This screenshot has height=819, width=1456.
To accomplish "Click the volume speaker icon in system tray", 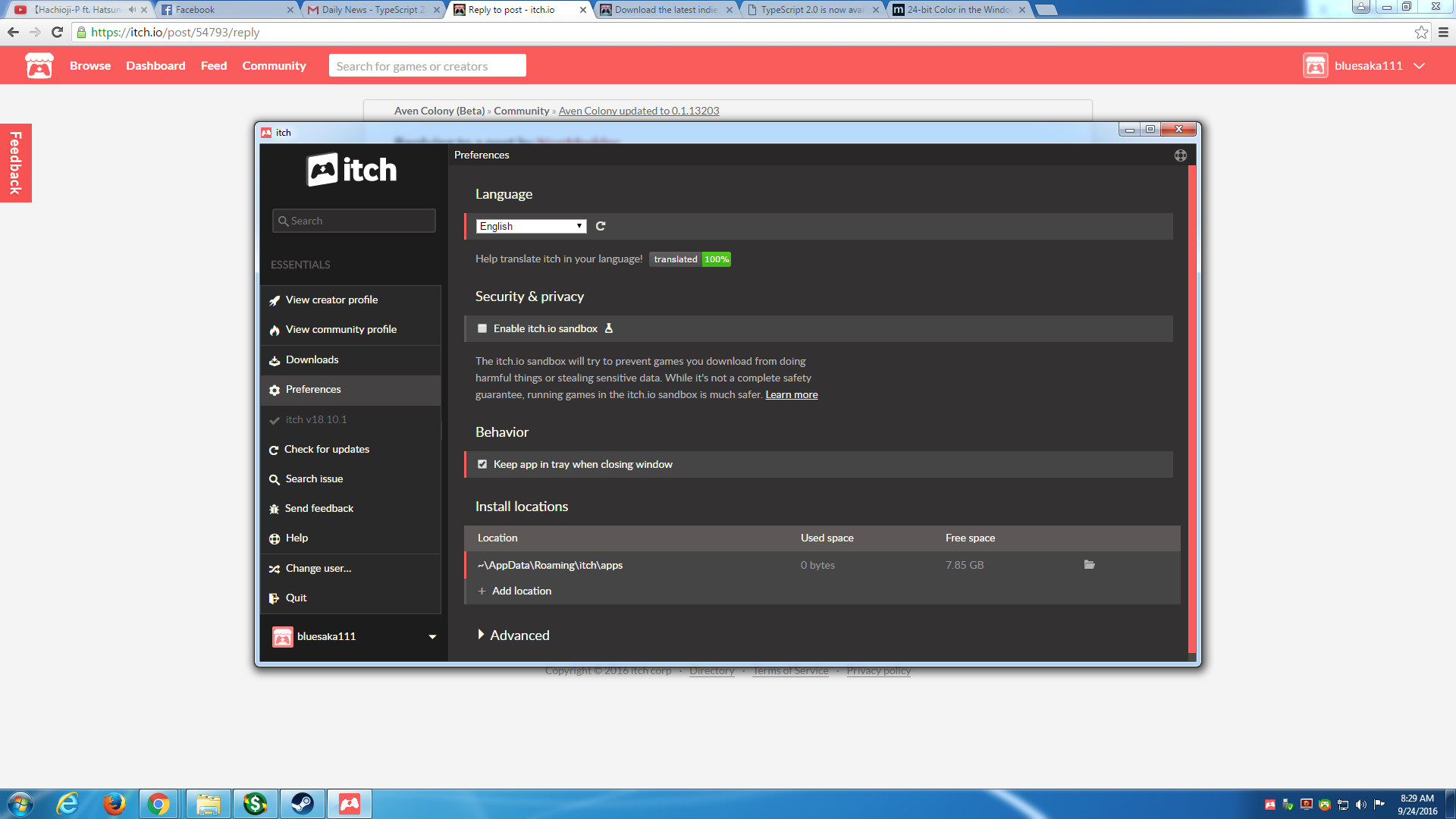I will (x=1361, y=805).
